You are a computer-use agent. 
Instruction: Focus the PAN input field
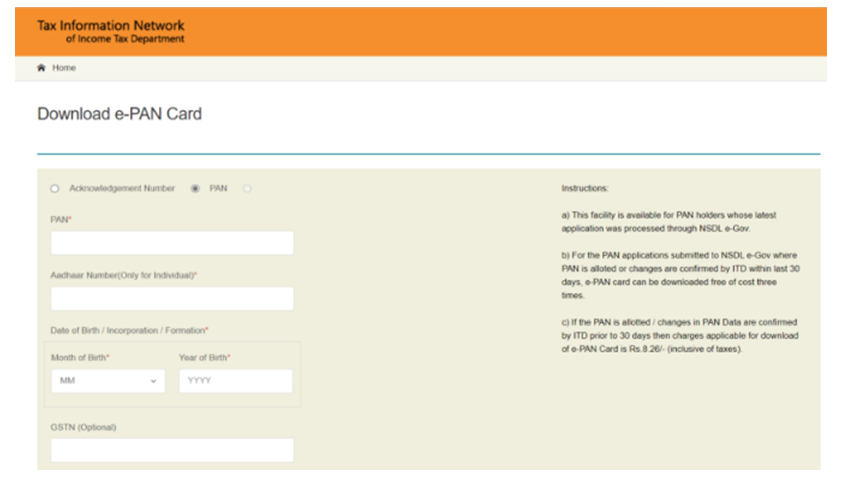(x=172, y=243)
